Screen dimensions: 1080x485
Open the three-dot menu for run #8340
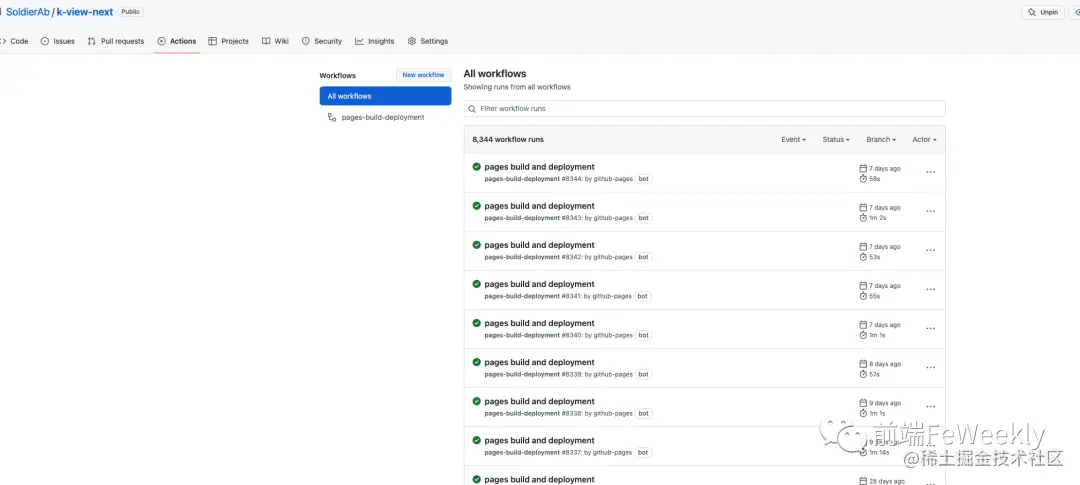[x=931, y=329]
